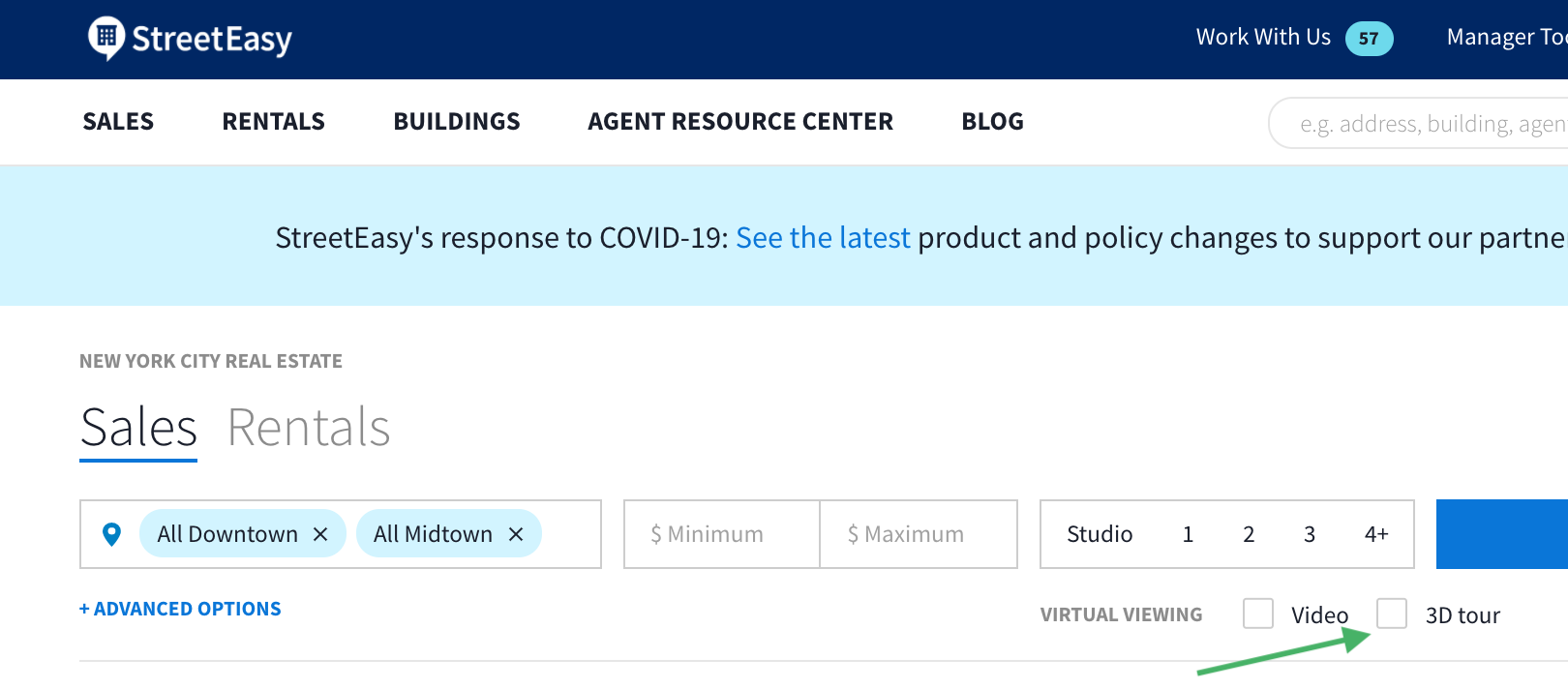Open the Buildings navigation menu
Viewport: 1568px width, 689px height.
pos(457,122)
